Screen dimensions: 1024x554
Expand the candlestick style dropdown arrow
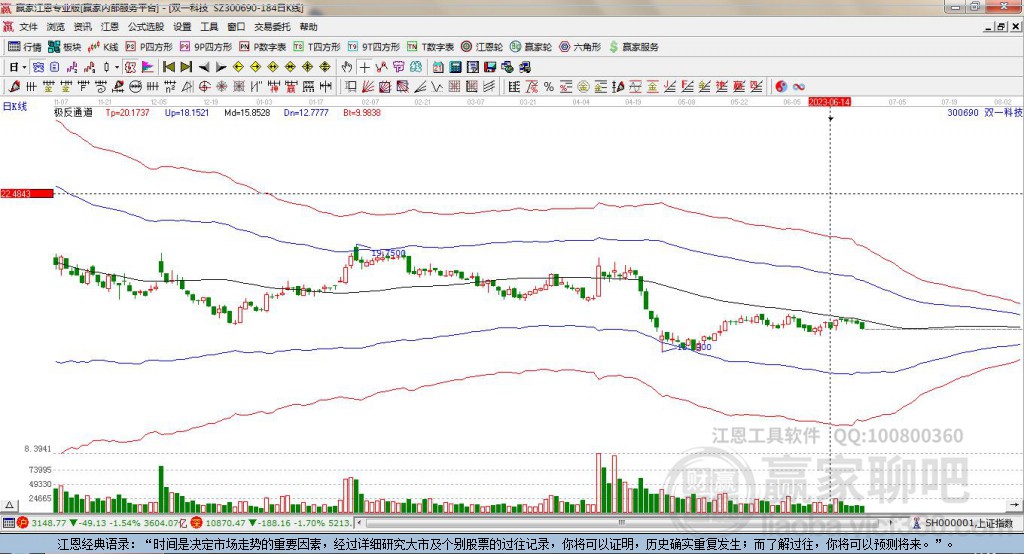[x=117, y=67]
